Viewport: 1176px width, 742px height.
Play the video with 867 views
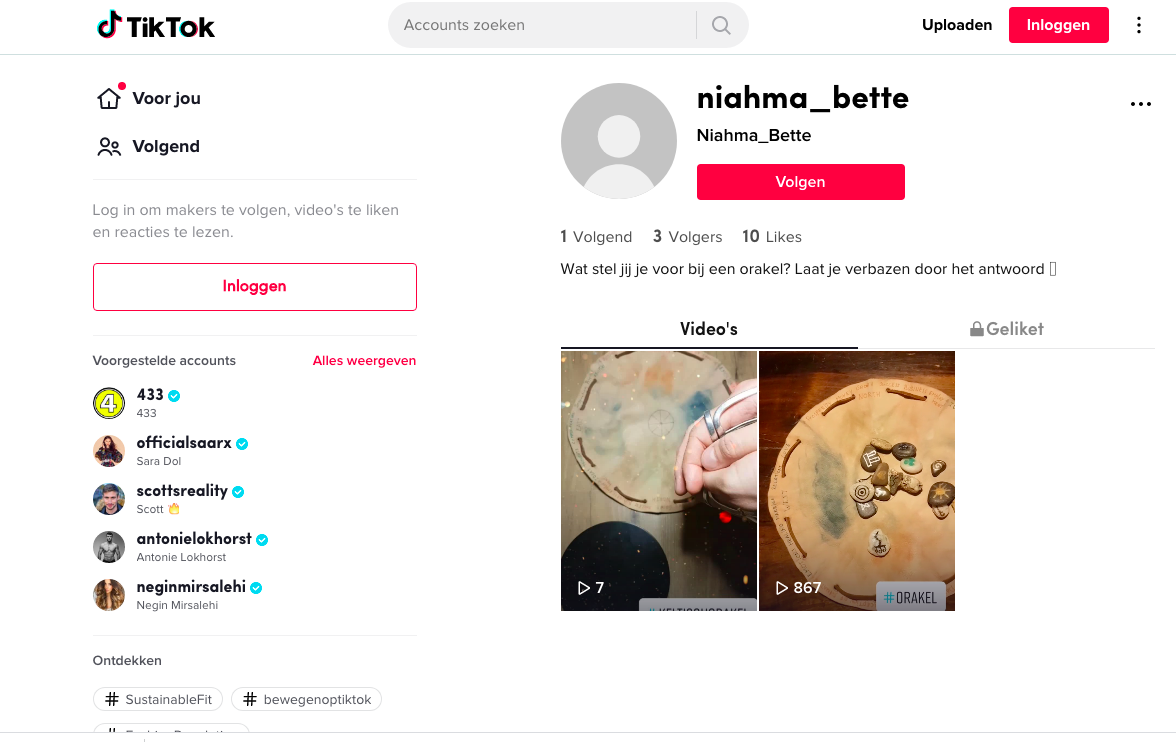click(x=856, y=480)
